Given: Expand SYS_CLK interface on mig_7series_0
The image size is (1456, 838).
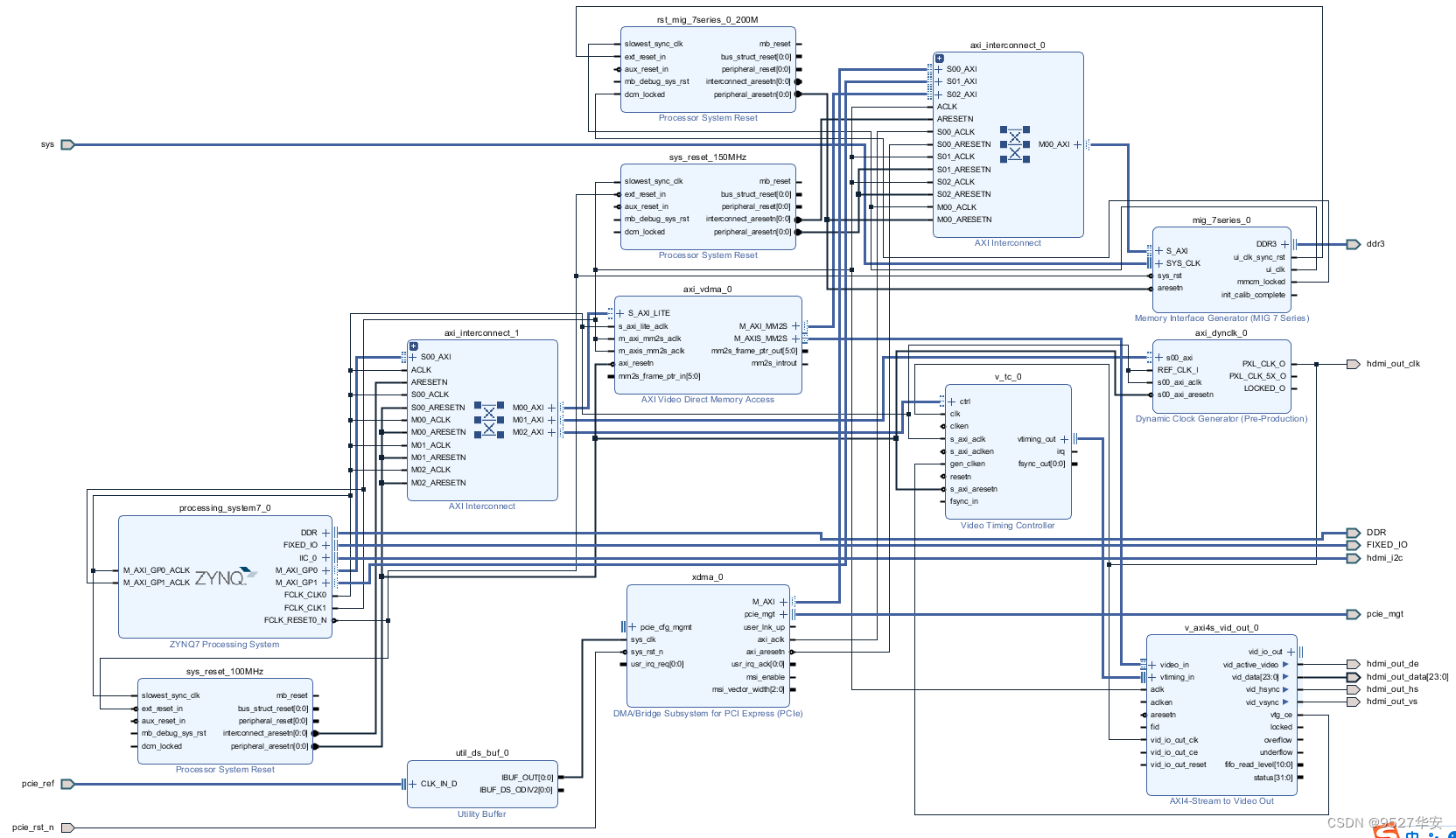Looking at the screenshot, I should pos(1159,263).
